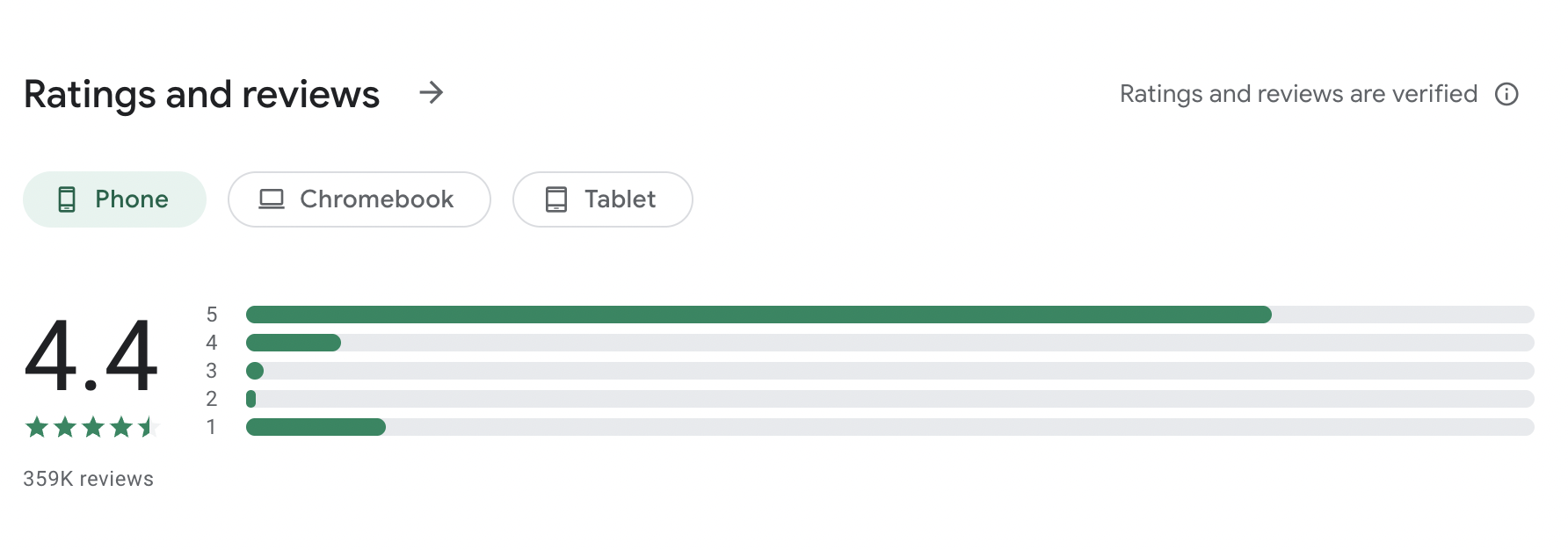
Task: Click the first green star
Action: click(37, 427)
